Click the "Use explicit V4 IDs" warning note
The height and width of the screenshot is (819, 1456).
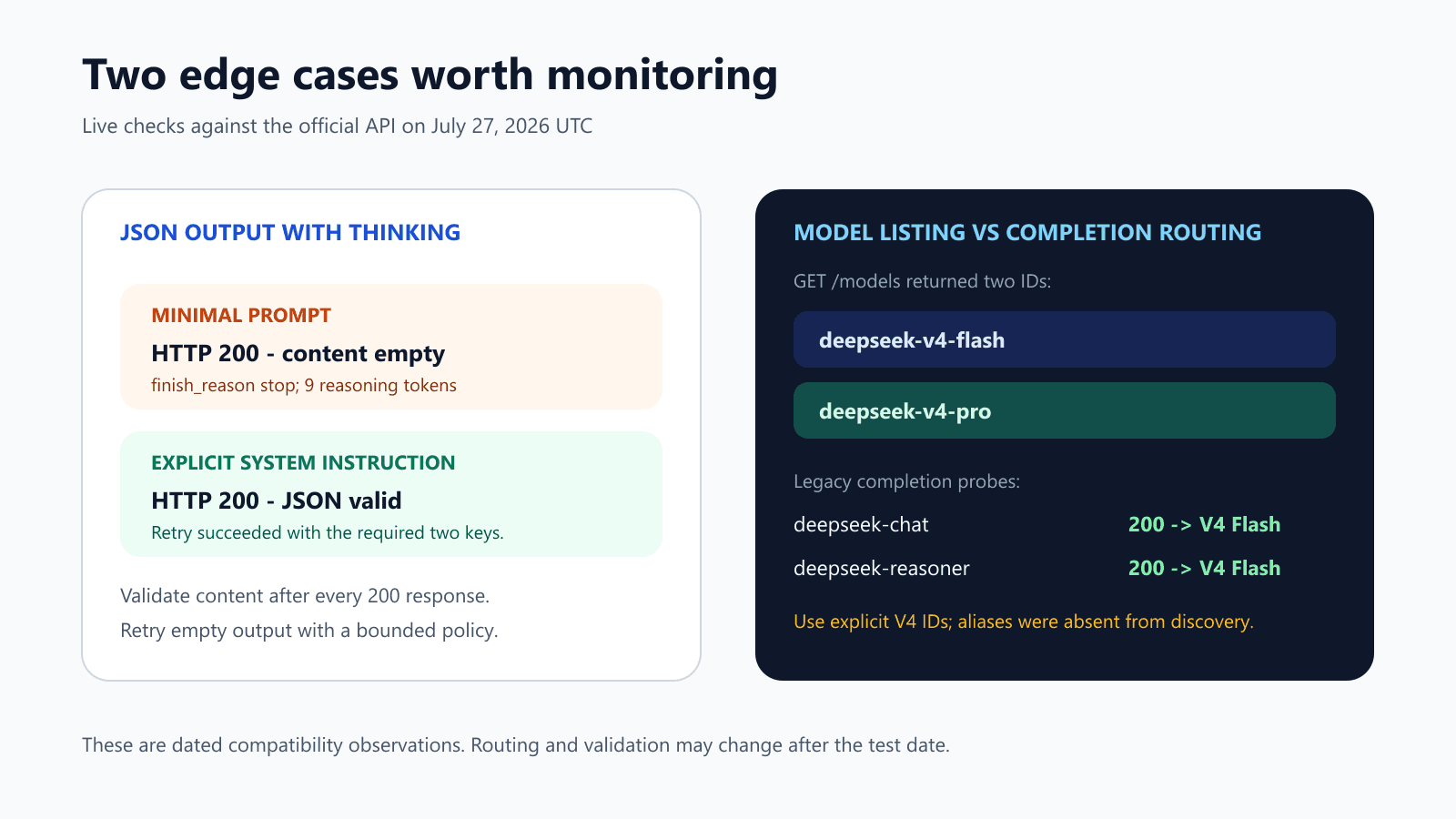point(1024,622)
